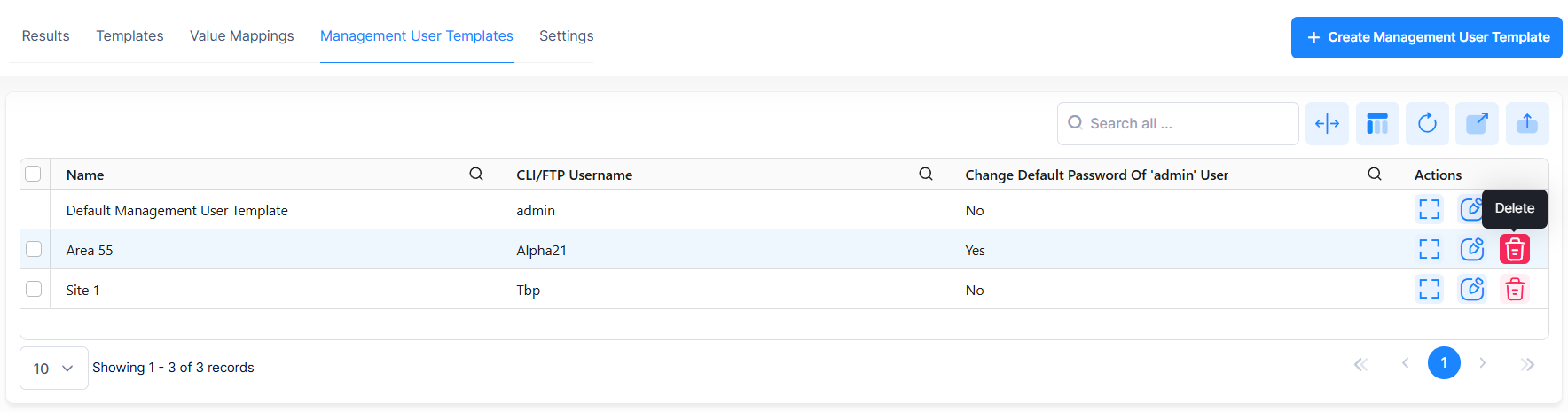Filter by CLI/FTP Username search icon
Viewport: 1568px width, 412px height.
pyautogui.click(x=925, y=175)
